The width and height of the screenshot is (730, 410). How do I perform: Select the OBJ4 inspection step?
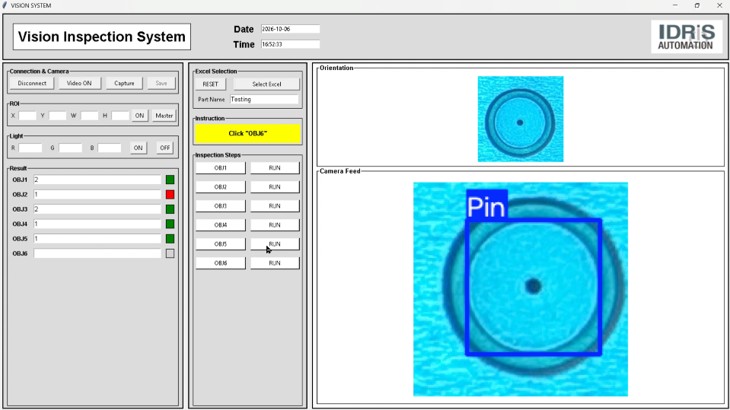tap(220, 225)
